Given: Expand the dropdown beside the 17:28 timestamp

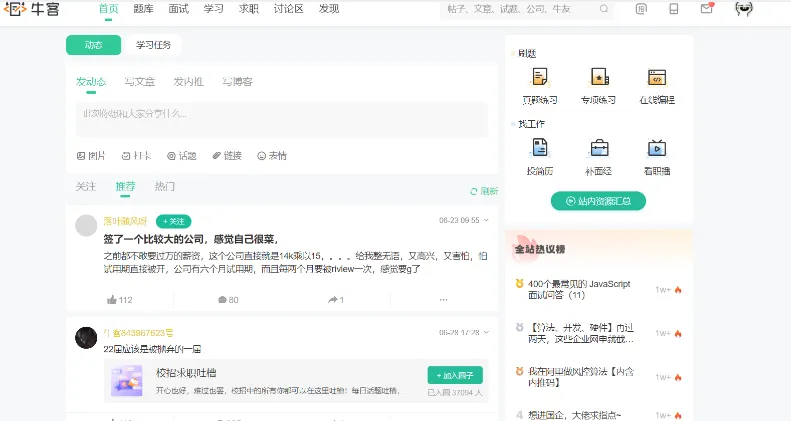Looking at the screenshot, I should [x=486, y=332].
